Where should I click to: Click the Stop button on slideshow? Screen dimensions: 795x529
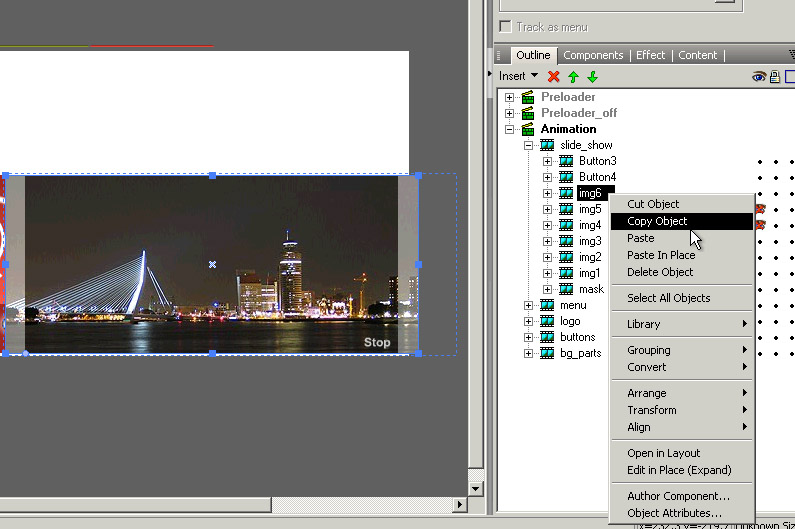pos(377,342)
